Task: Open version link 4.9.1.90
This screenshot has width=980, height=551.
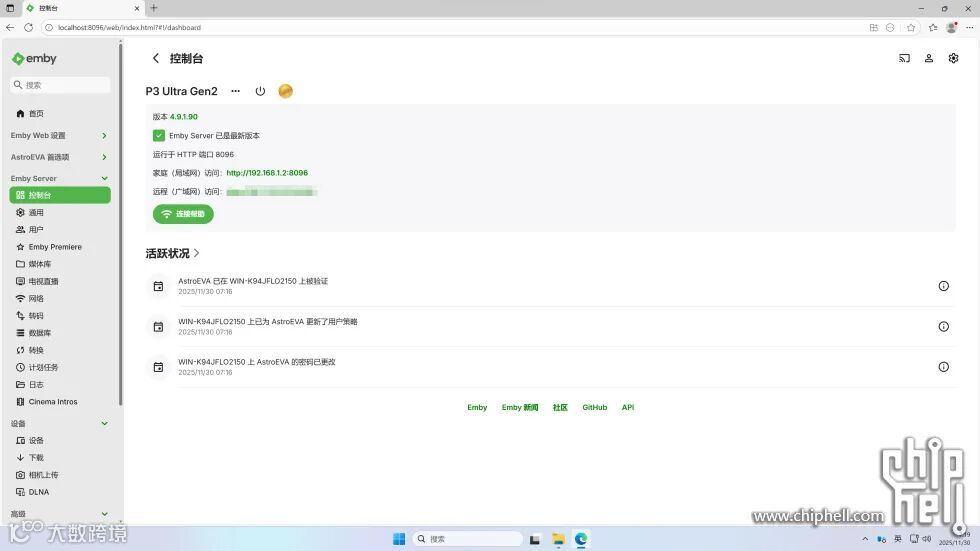Action: click(x=184, y=117)
